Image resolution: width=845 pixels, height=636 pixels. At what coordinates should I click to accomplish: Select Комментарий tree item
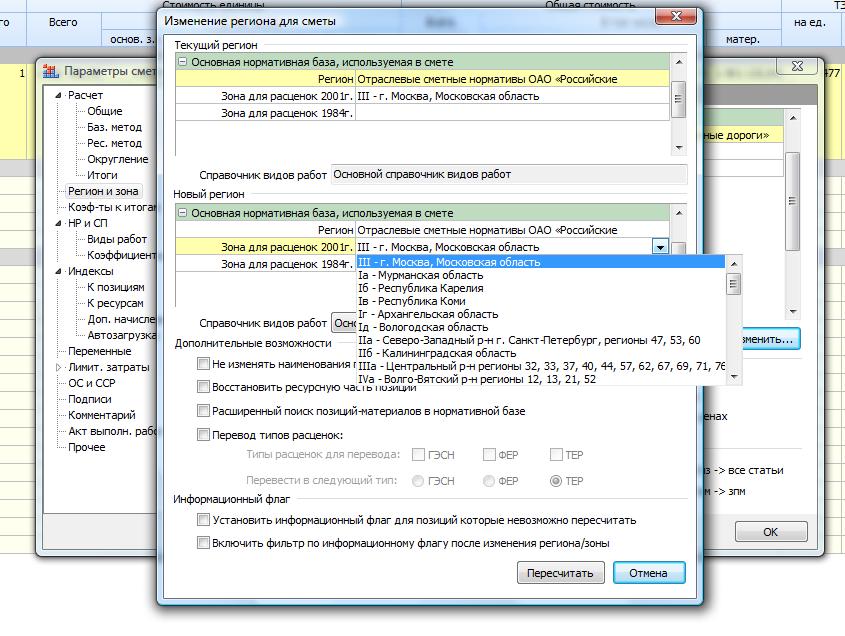click(102, 415)
